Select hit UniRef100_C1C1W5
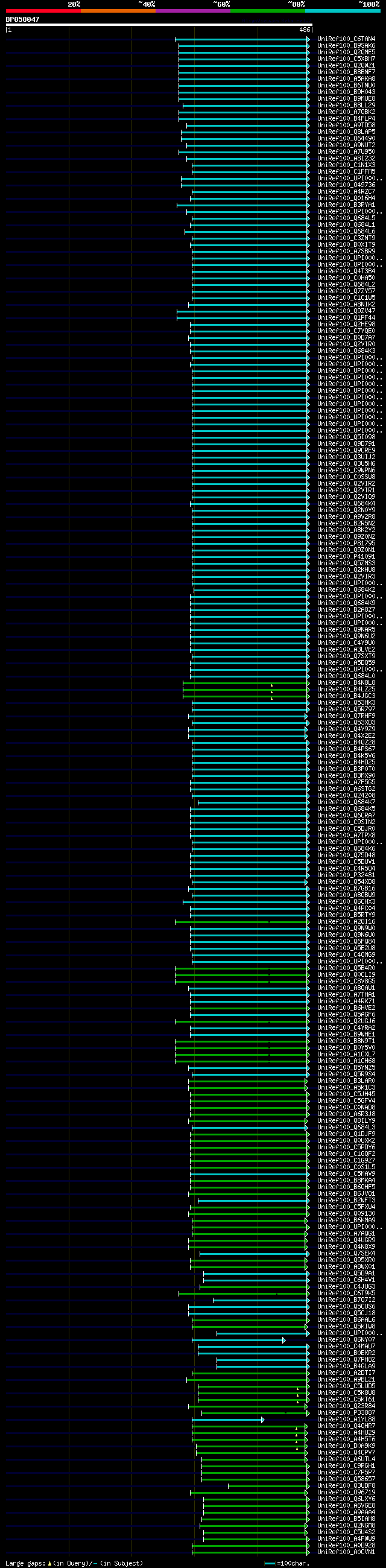Image resolution: width=386 pixels, height=1568 pixels. coord(346,297)
